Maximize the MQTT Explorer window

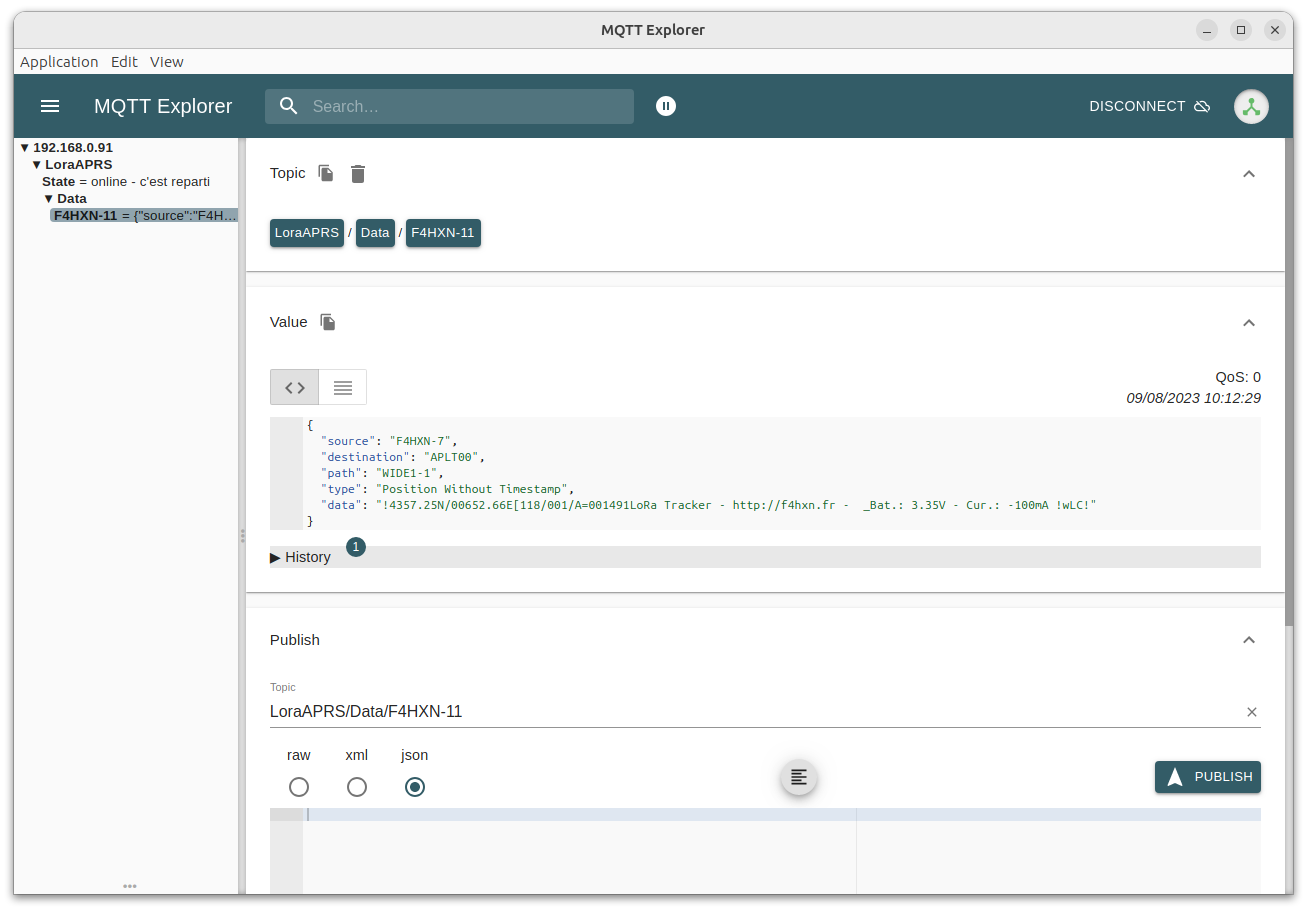[1241, 30]
